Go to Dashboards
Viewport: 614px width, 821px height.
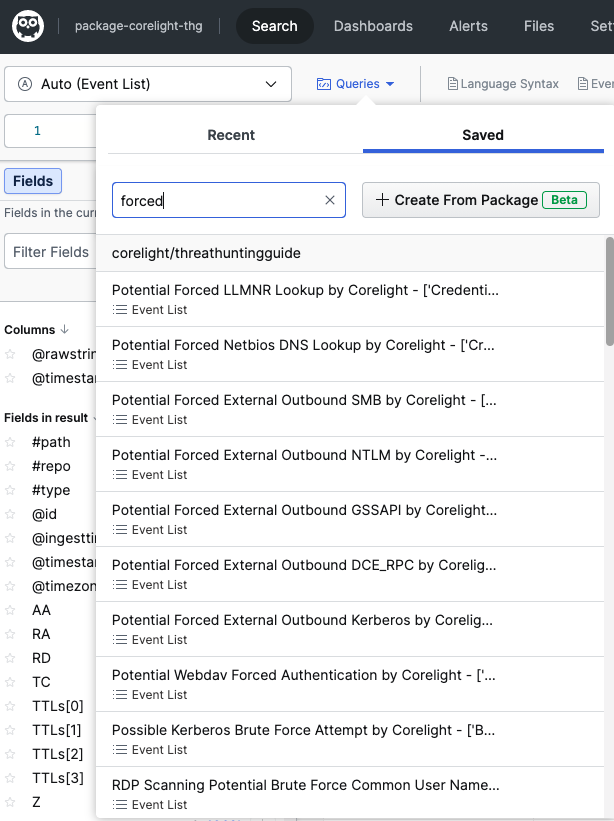pyautogui.click(x=373, y=26)
